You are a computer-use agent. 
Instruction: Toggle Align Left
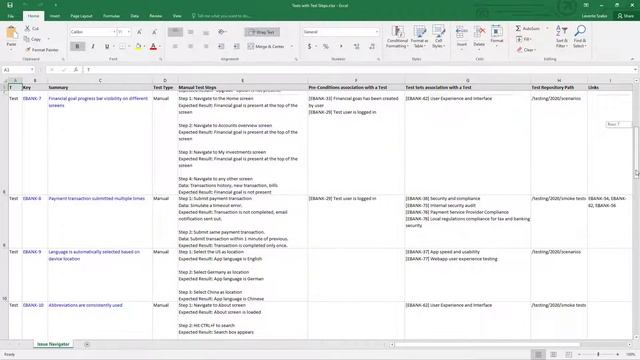(x=175, y=47)
